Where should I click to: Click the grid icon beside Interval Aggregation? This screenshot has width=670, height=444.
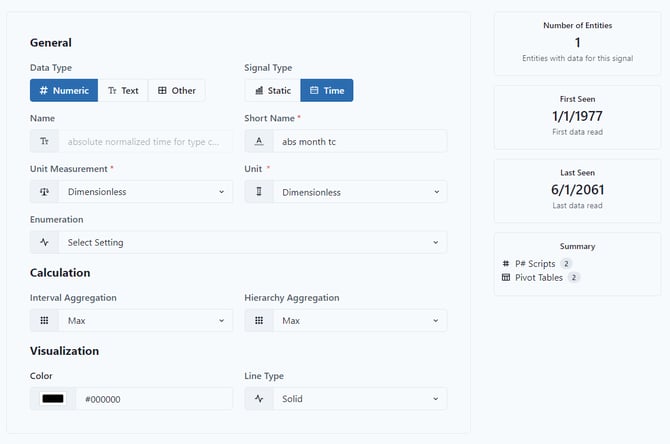click(x=44, y=321)
